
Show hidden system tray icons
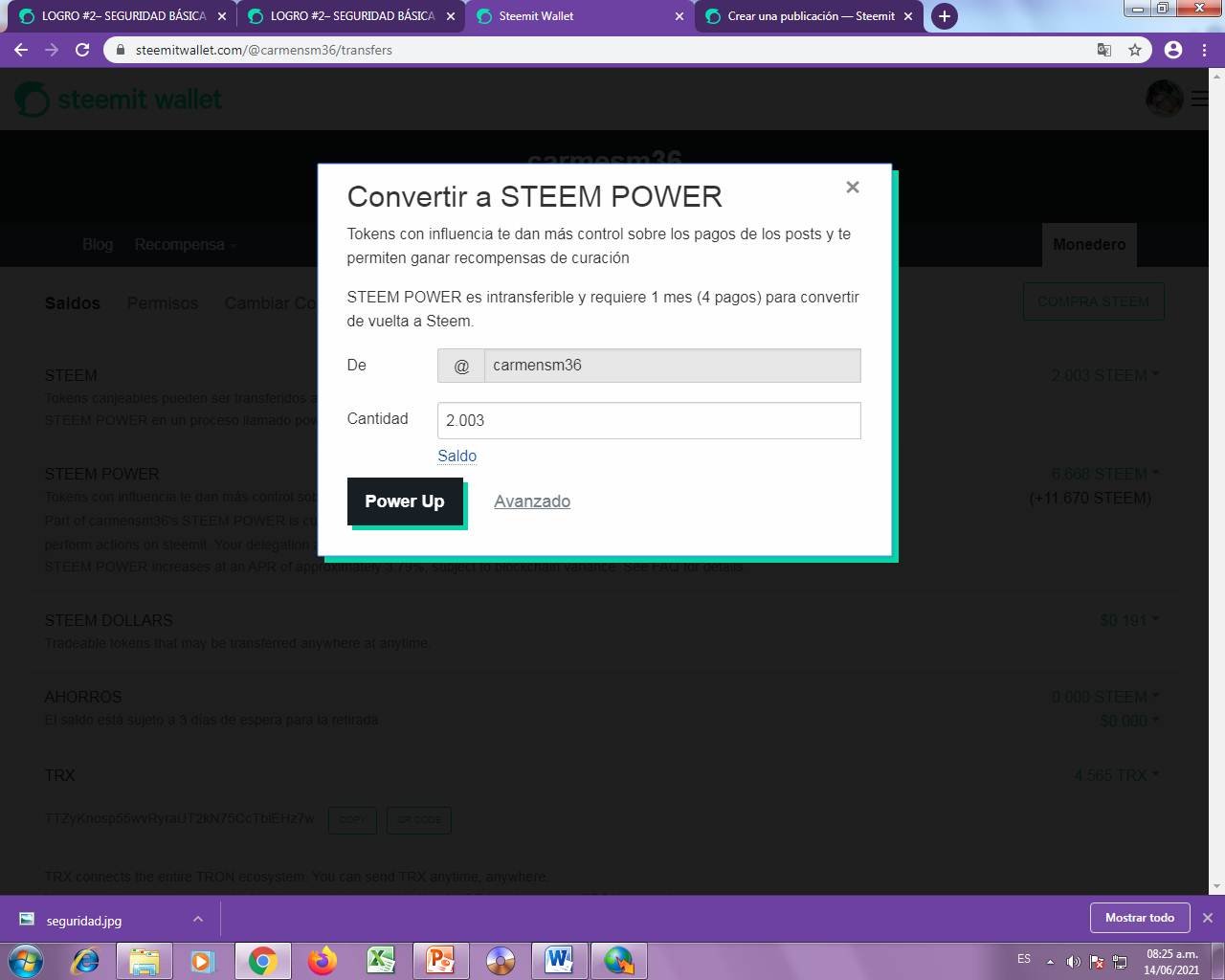[x=1050, y=962]
